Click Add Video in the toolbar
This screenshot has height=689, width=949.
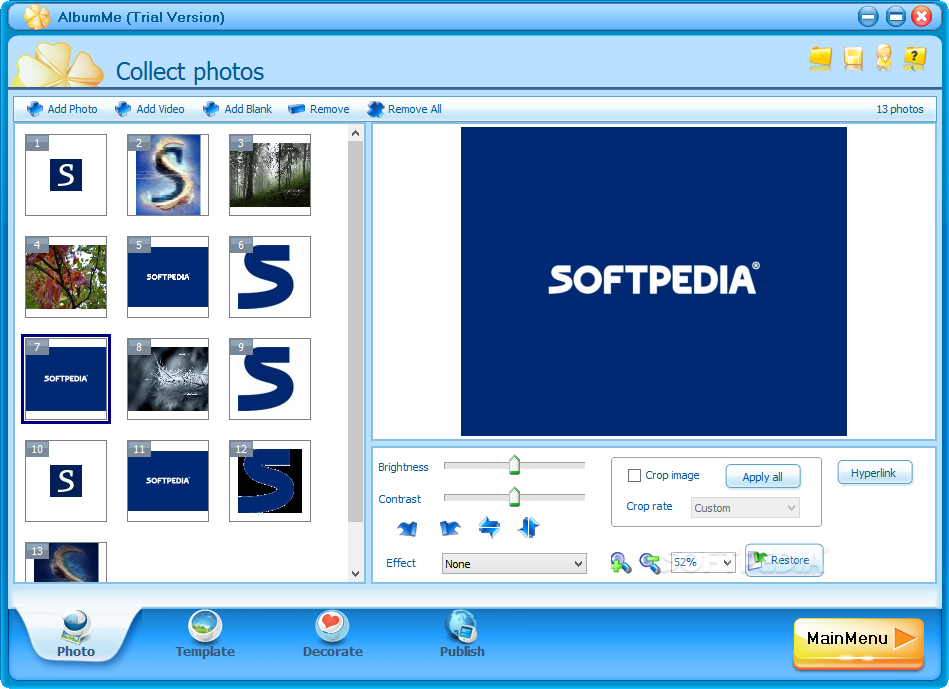point(149,109)
